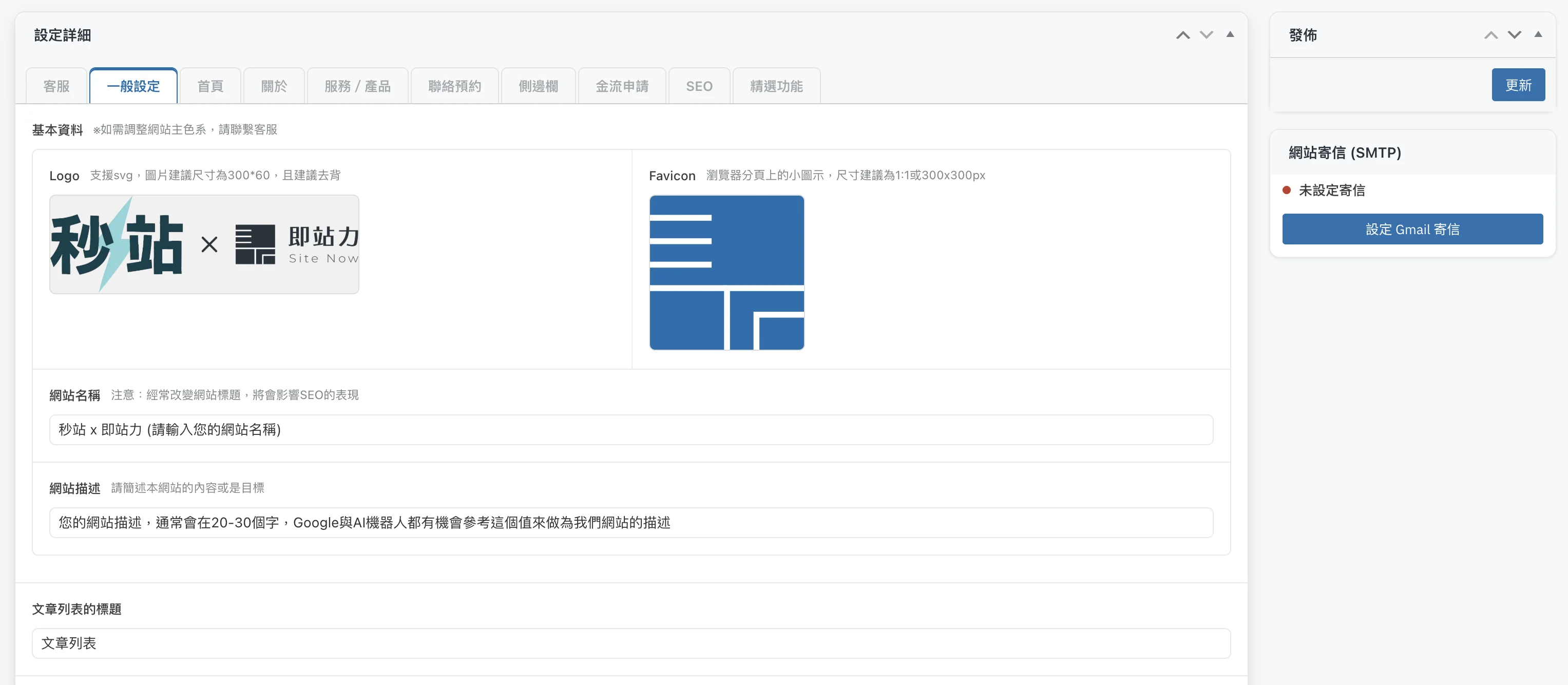The height and width of the screenshot is (685, 1568).
Task: Open the 精選功能 tab
Action: 776,86
